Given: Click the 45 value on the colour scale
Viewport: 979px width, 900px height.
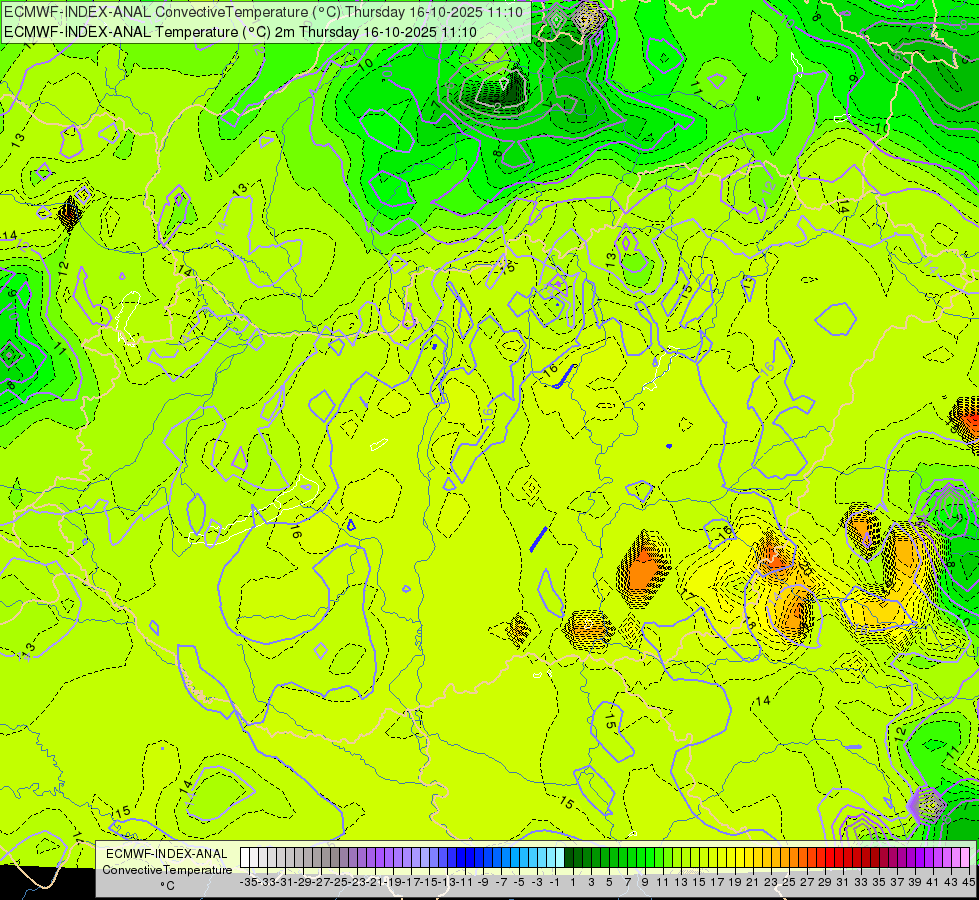Looking at the screenshot, I should pos(968,882).
